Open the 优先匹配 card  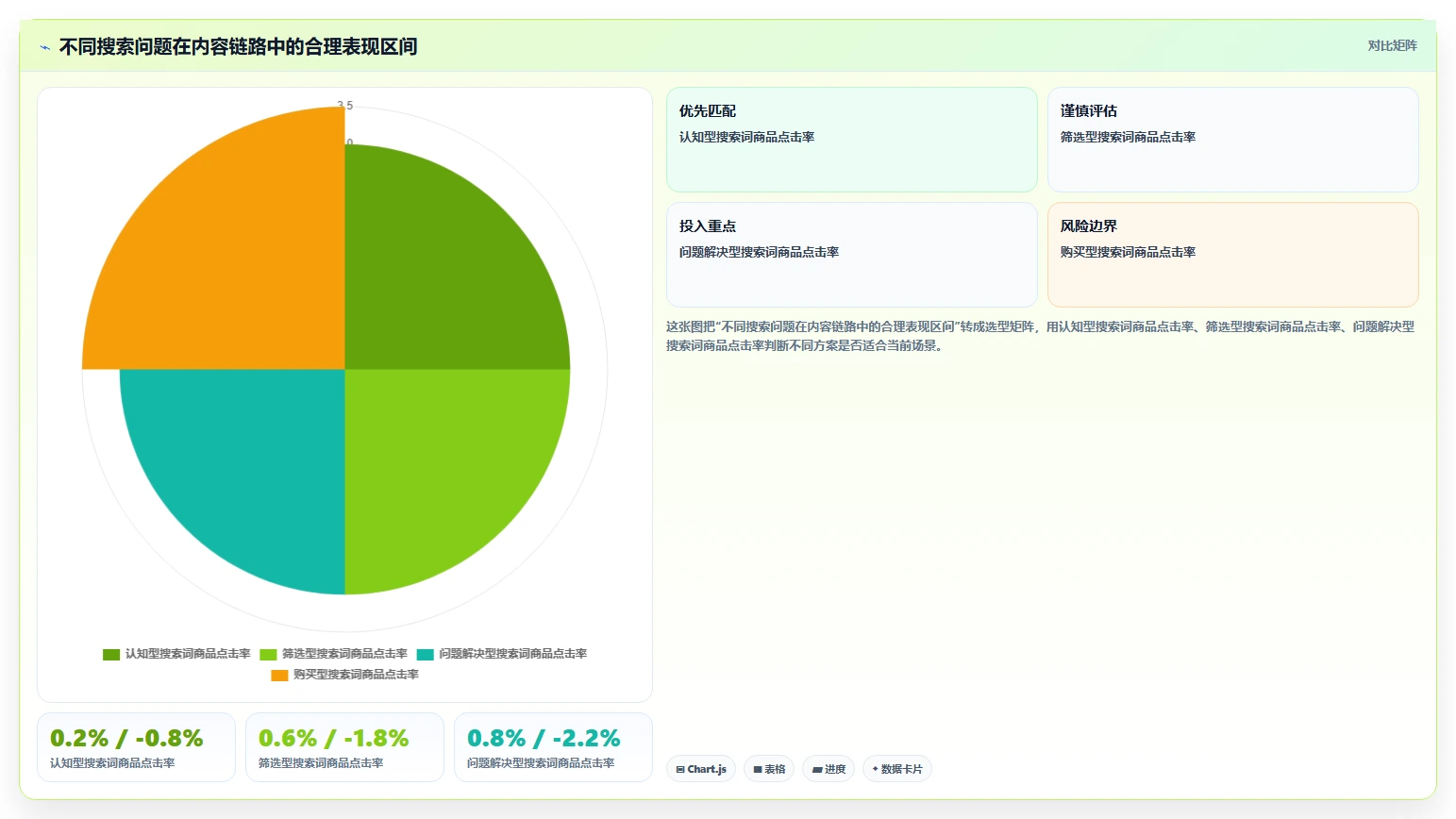pyautogui.click(x=851, y=140)
